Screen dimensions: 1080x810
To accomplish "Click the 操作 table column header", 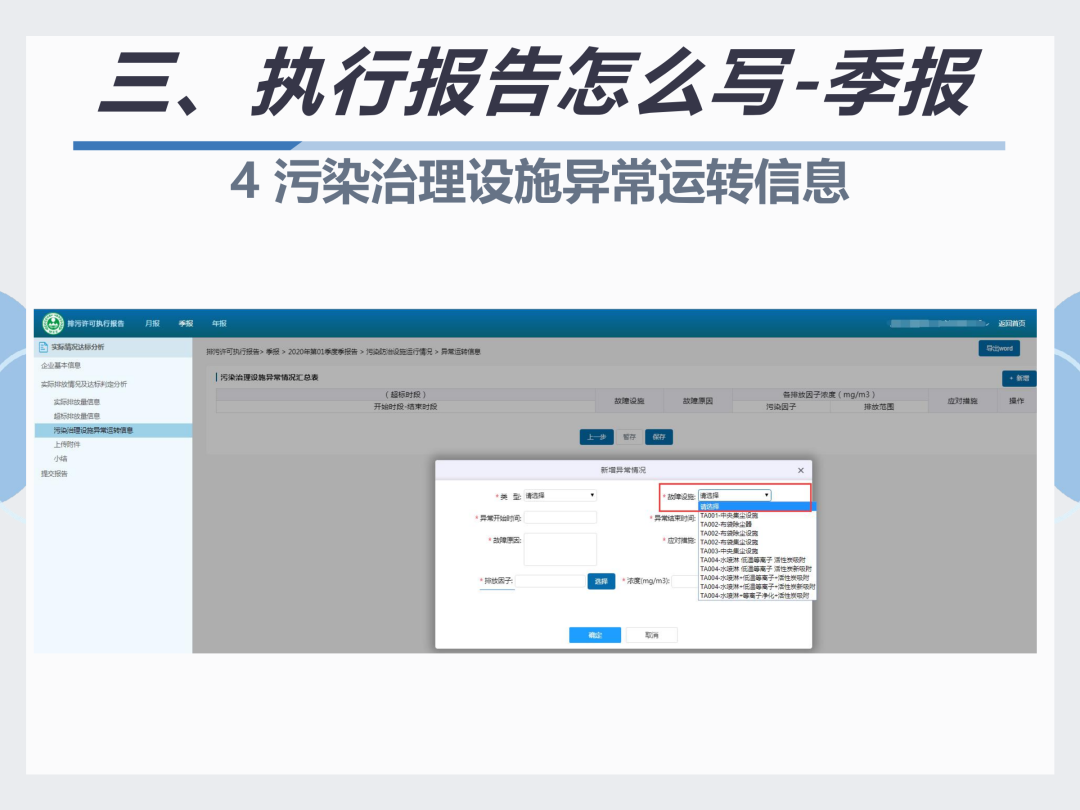I will [x=1016, y=401].
